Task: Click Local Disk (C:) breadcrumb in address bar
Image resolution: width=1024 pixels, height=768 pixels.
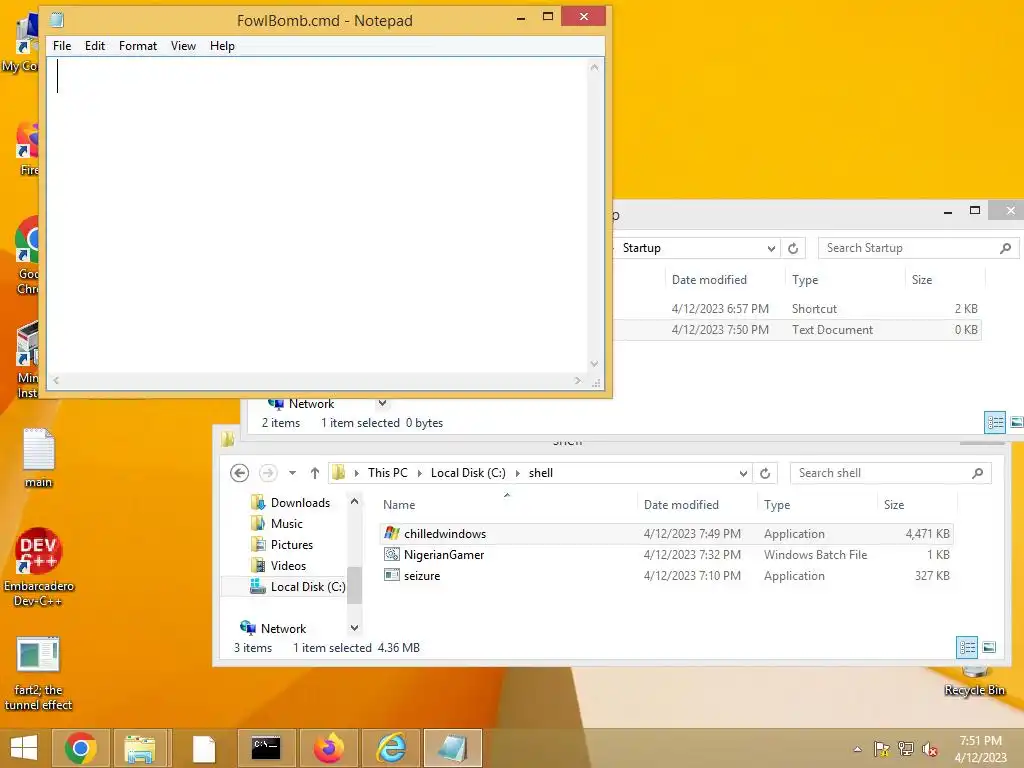Action: [468, 473]
